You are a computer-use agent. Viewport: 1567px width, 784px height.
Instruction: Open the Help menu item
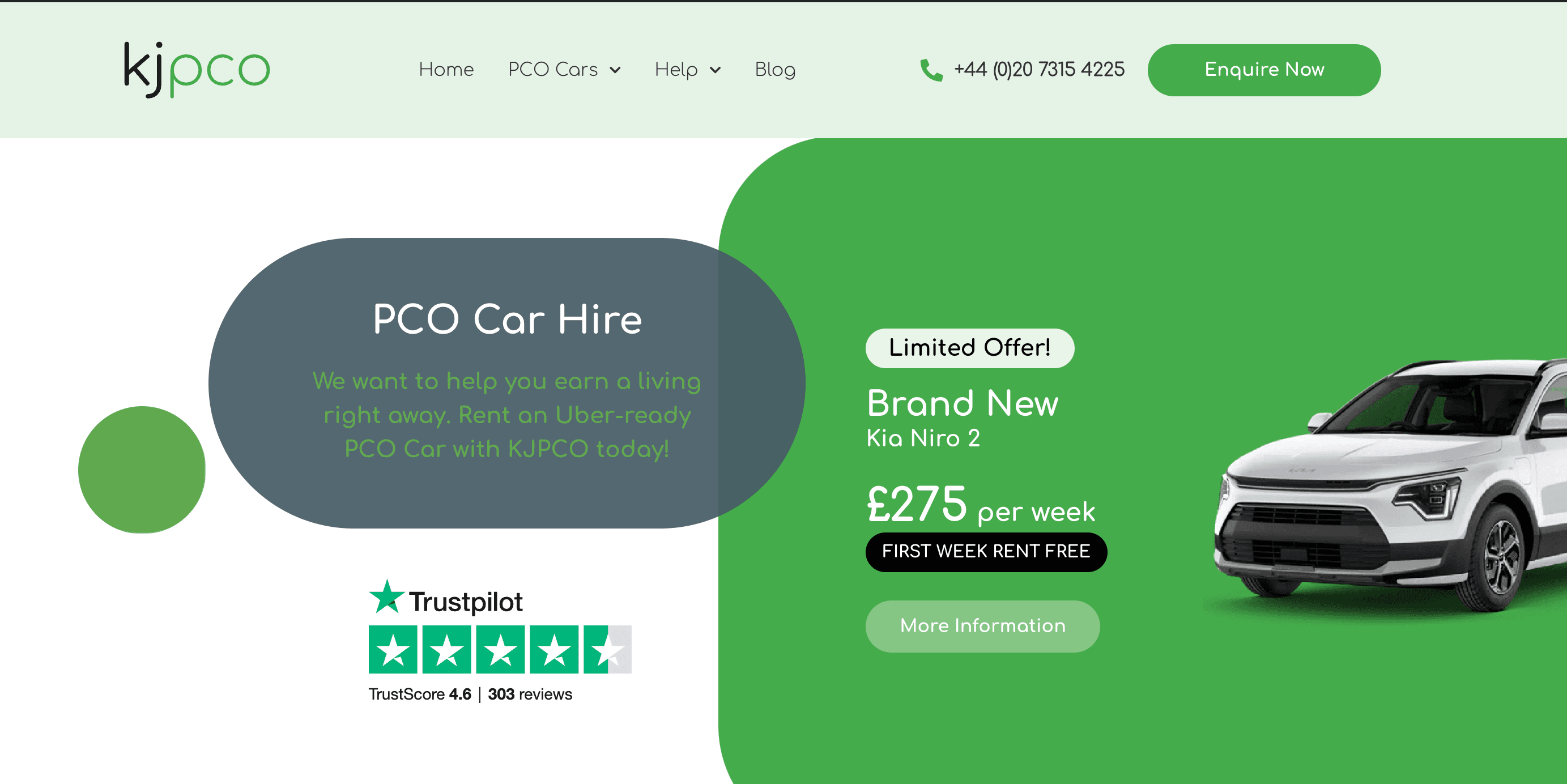point(676,69)
